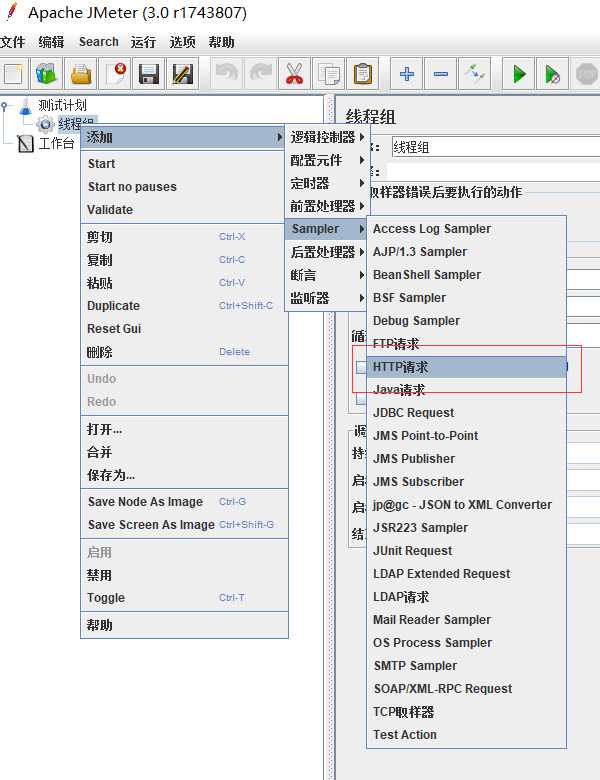This screenshot has width=600, height=780.
Task: Click the Toggle arrows toolbar icon
Action: click(475, 75)
